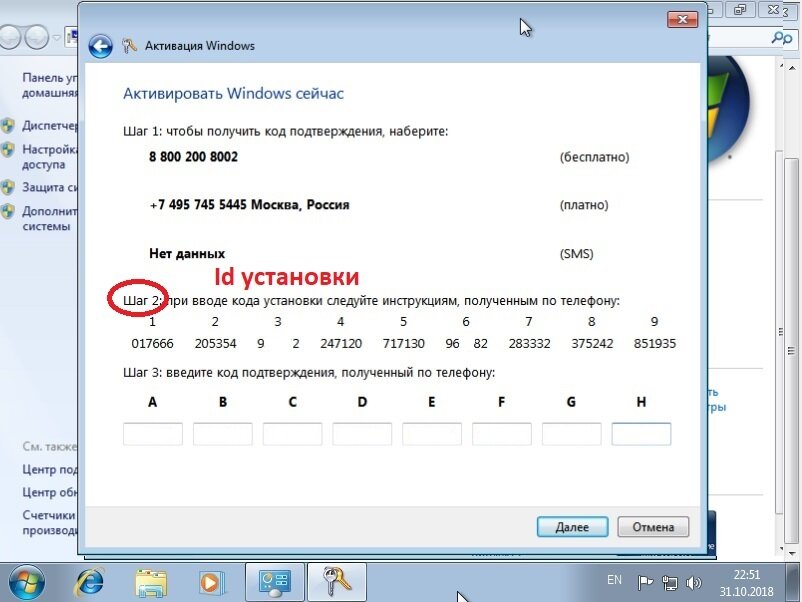Focus confirmation code field G
The width and height of the screenshot is (802, 602).
point(571,434)
